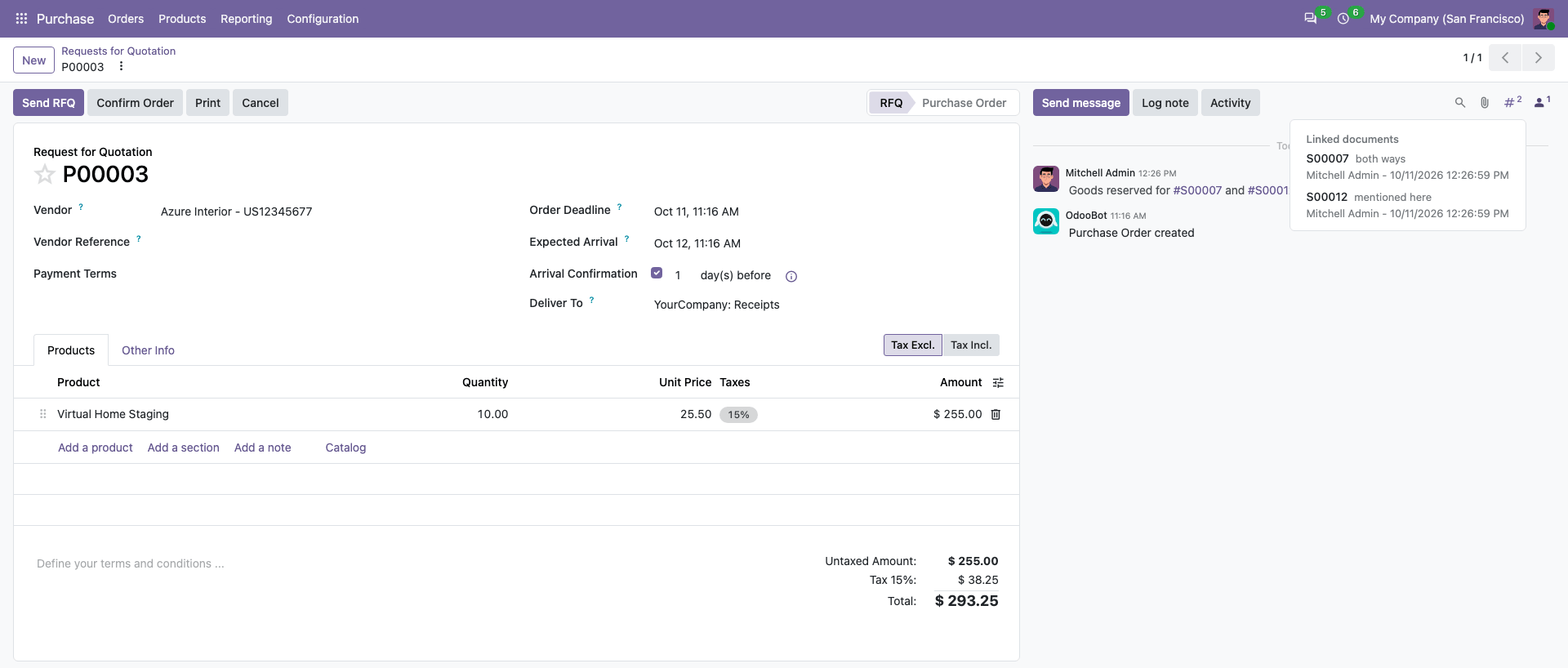Viewport: 1568px width, 668px height.
Task: Select the Tax Incl. toggle
Action: tap(971, 345)
